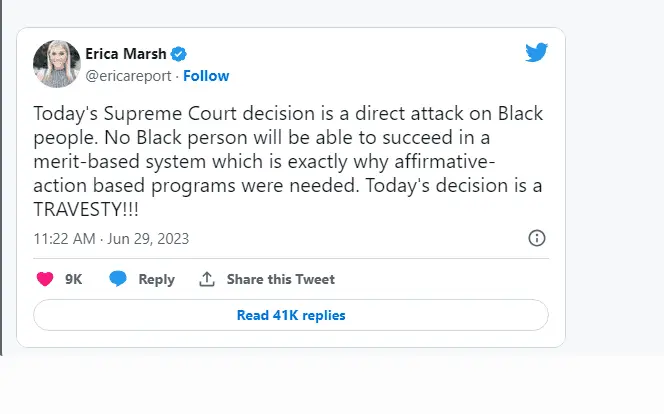Select Share this Tweet
664x414 pixels.
tap(280, 279)
